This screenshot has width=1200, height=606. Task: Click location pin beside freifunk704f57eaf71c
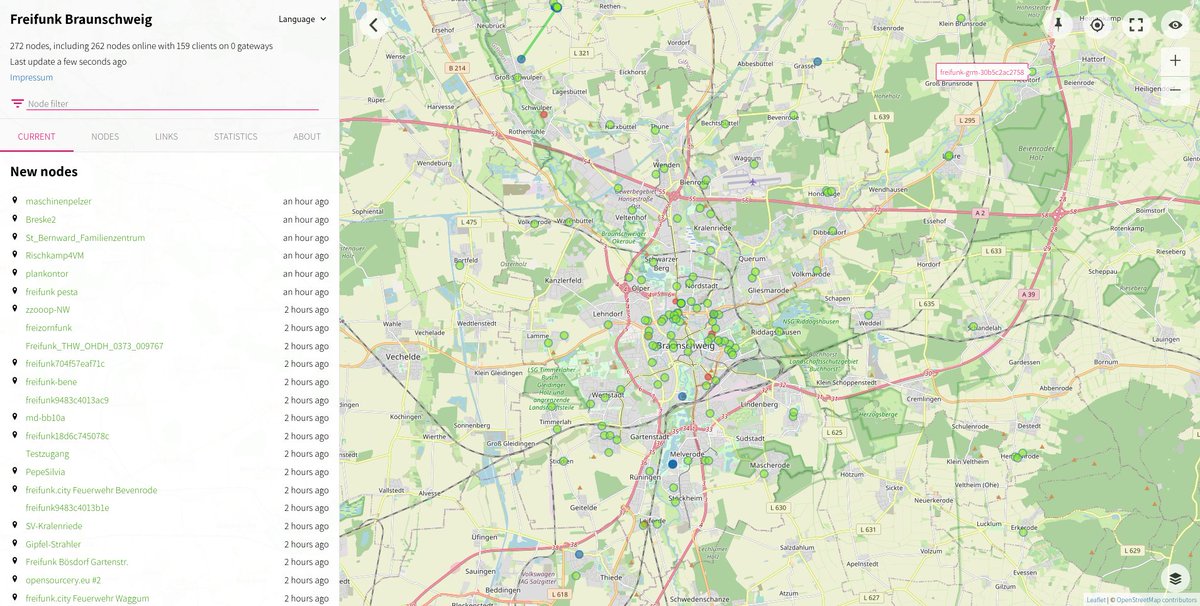pyautogui.click(x=15, y=362)
